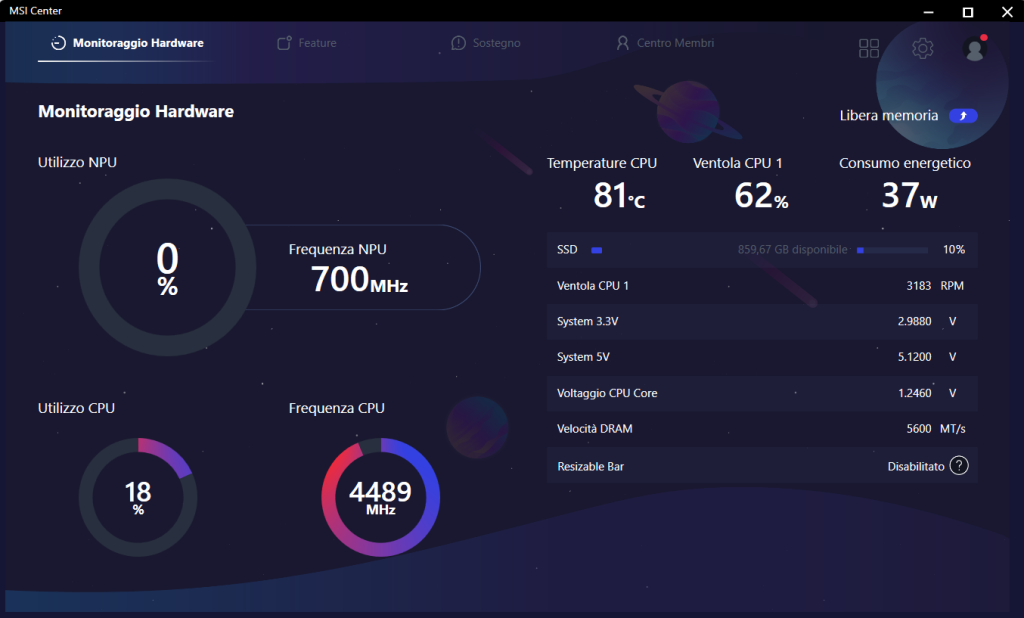Go to the Centro Membri tab

click(x=675, y=43)
